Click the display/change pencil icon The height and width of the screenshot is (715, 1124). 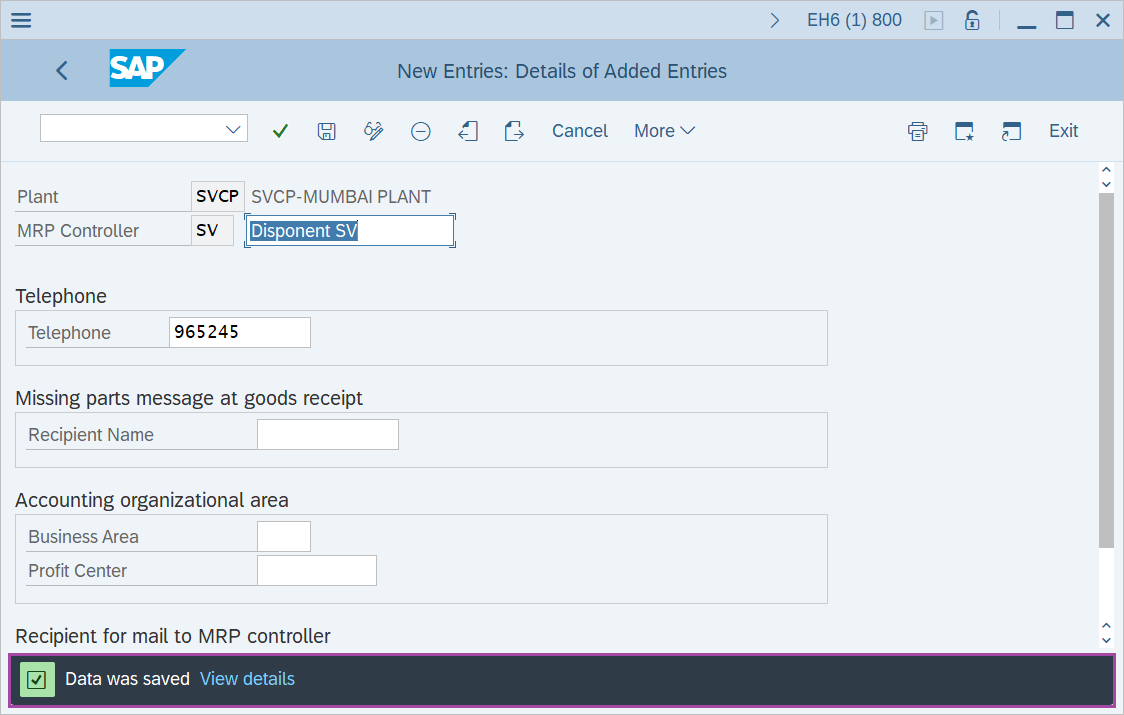[373, 130]
